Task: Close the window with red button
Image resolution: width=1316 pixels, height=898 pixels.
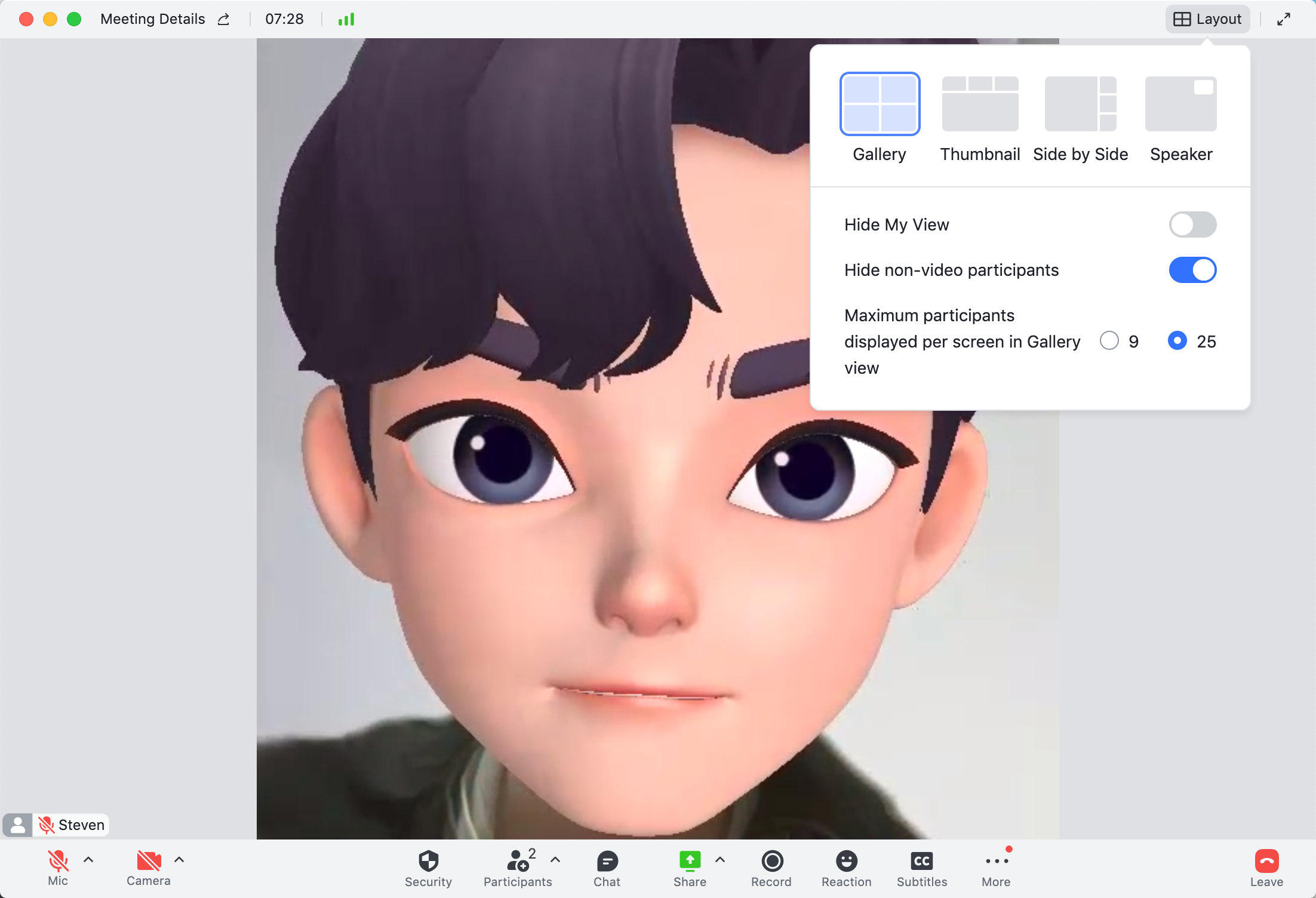Action: pos(26,19)
